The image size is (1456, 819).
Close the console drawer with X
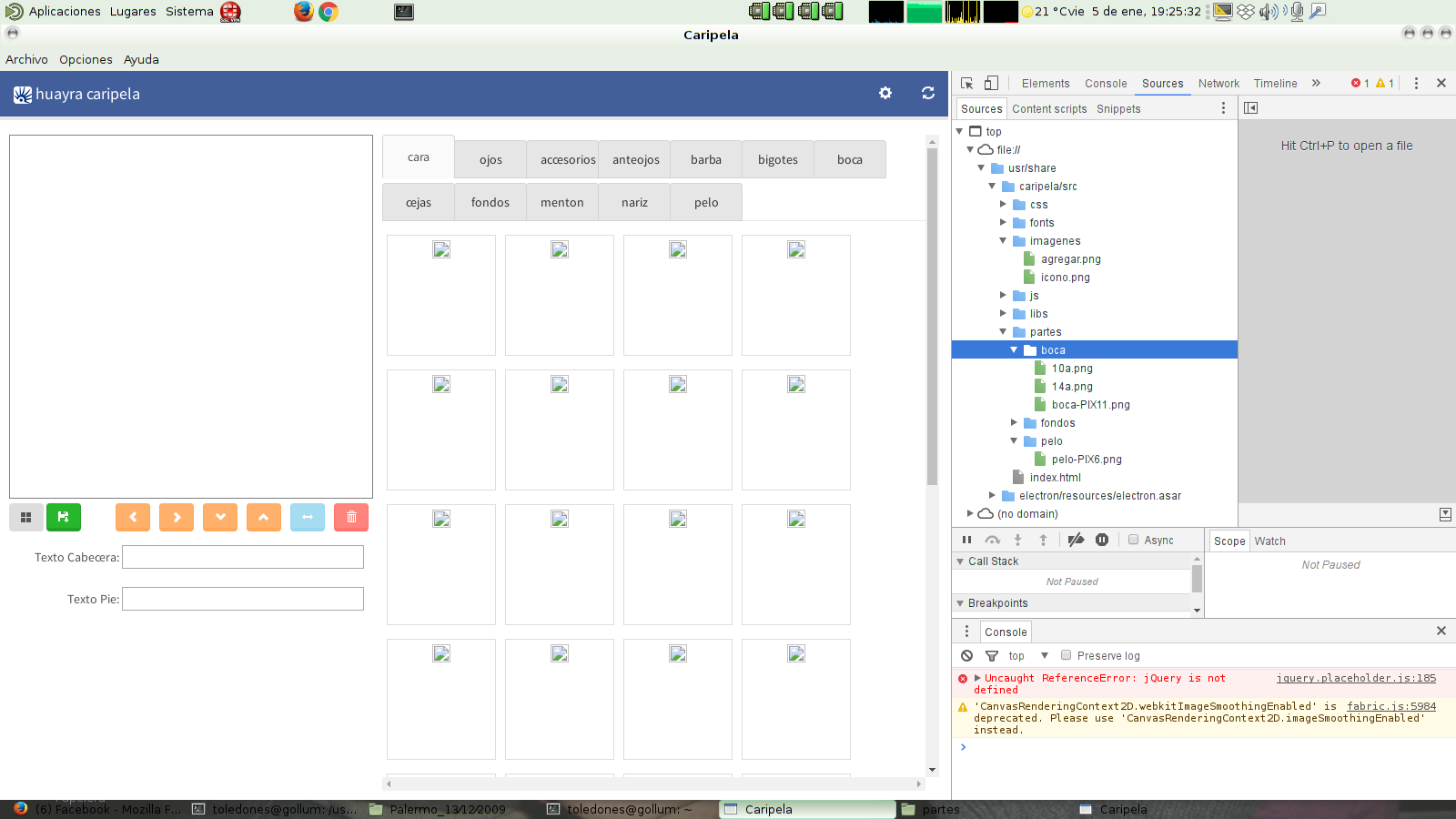point(1441,631)
